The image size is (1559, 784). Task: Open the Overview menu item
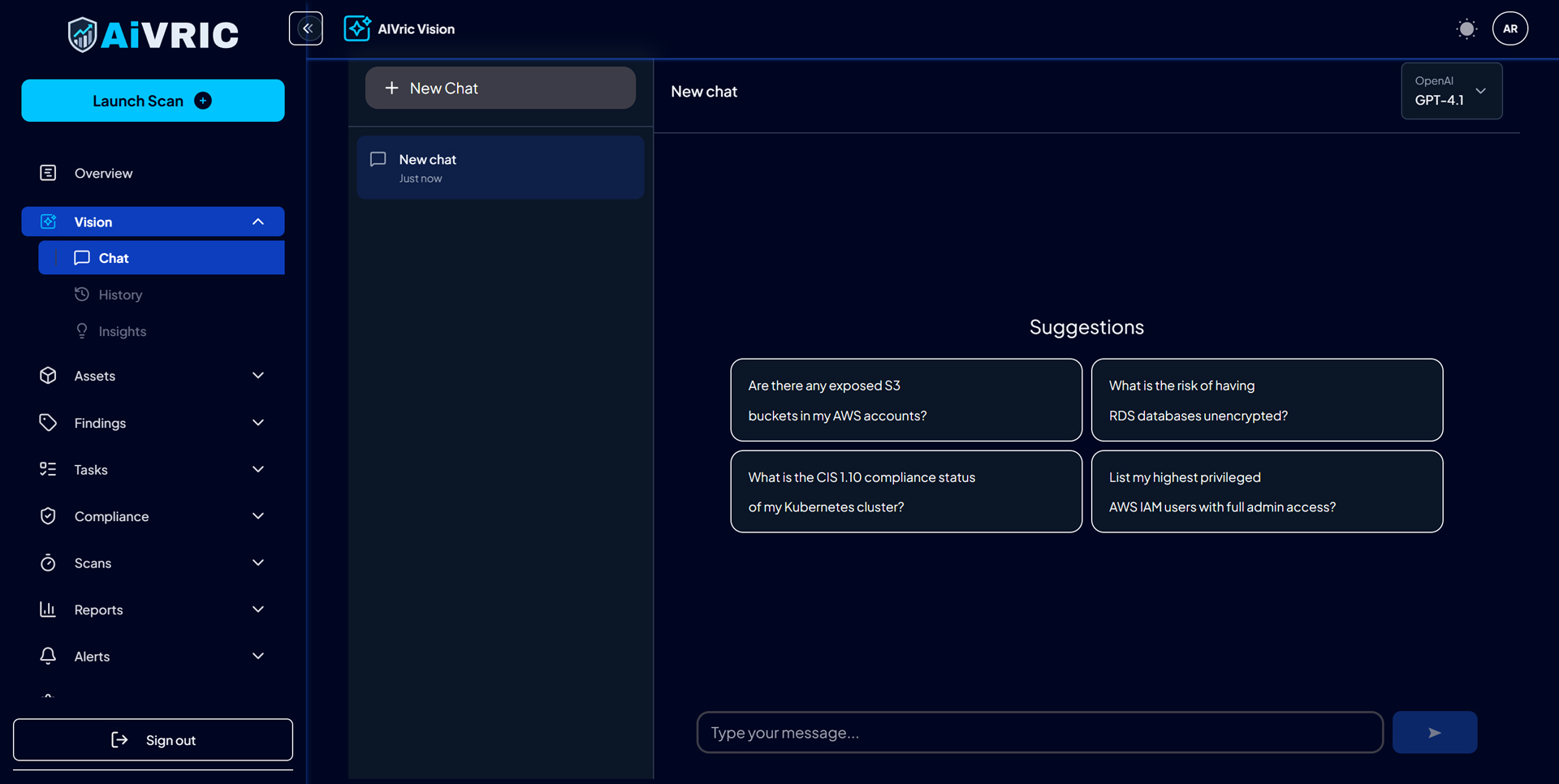click(x=153, y=173)
